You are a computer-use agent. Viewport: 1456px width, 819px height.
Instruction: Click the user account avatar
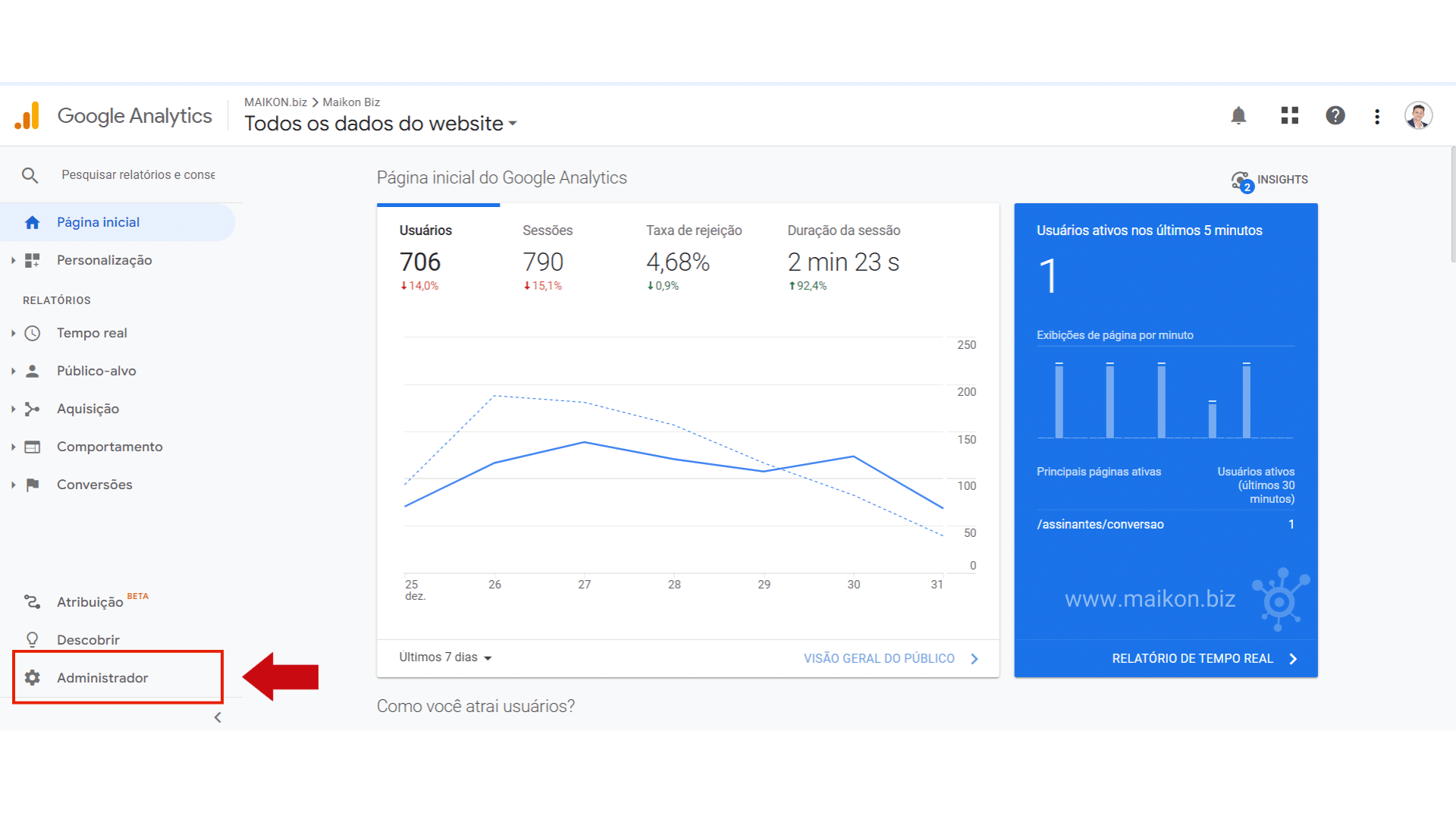tap(1418, 115)
